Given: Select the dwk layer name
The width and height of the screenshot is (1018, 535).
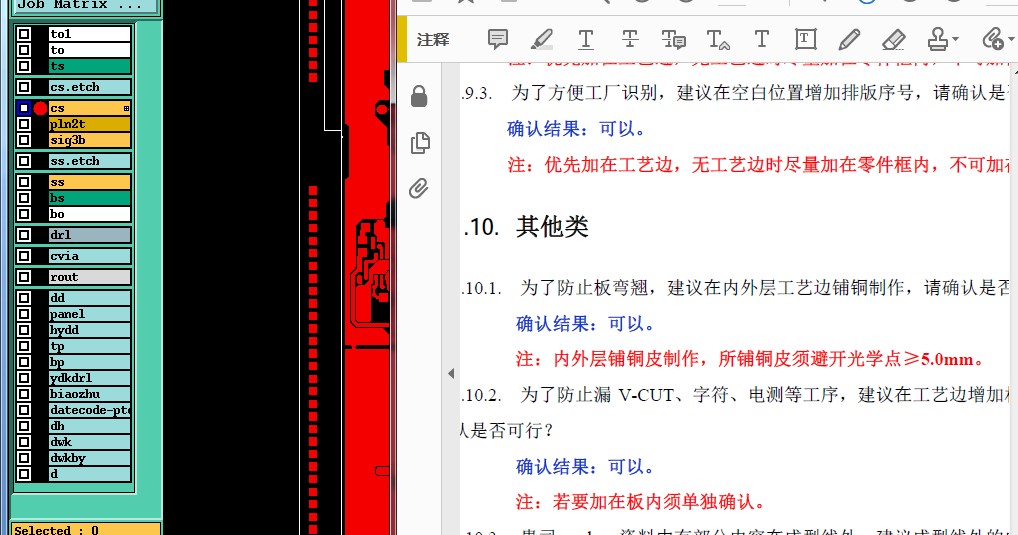Looking at the screenshot, I should point(90,442).
